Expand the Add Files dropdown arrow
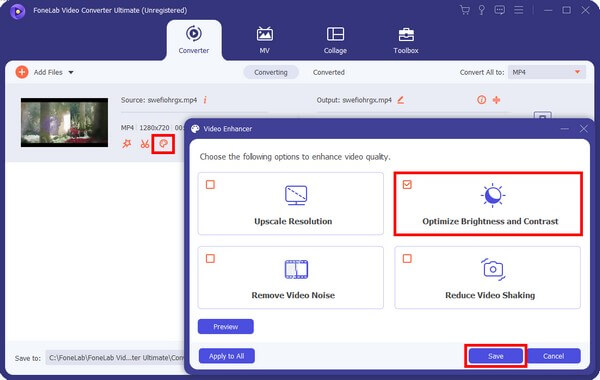 coord(71,72)
